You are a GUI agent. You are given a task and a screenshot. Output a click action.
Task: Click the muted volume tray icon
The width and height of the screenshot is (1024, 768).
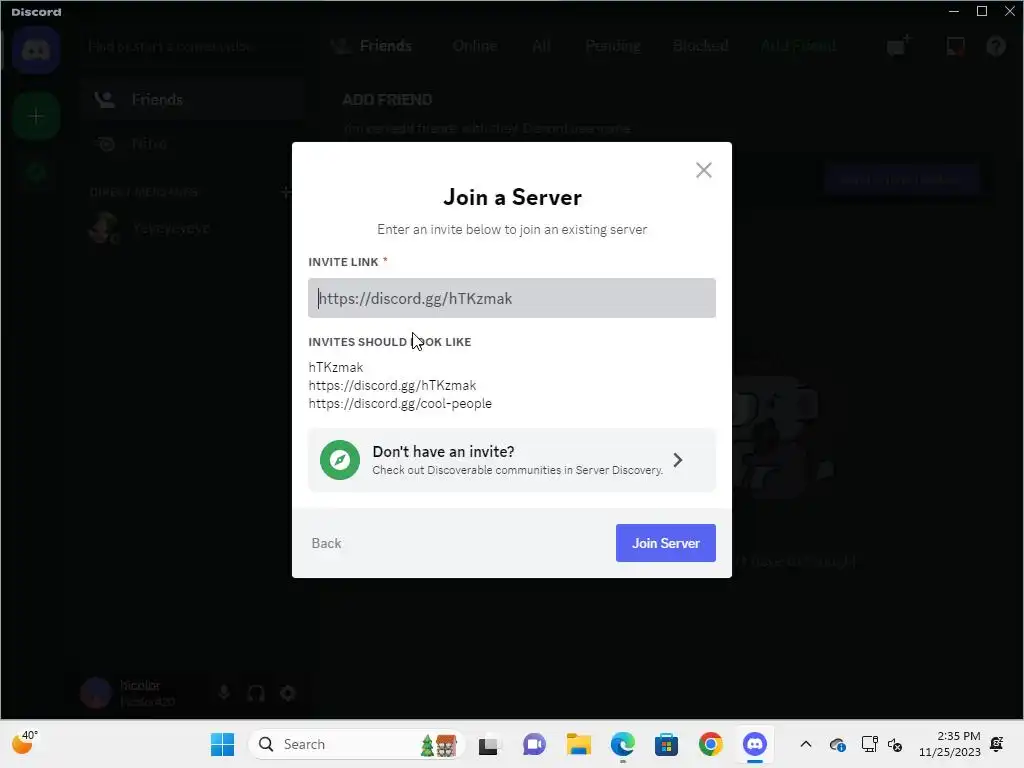pos(895,744)
